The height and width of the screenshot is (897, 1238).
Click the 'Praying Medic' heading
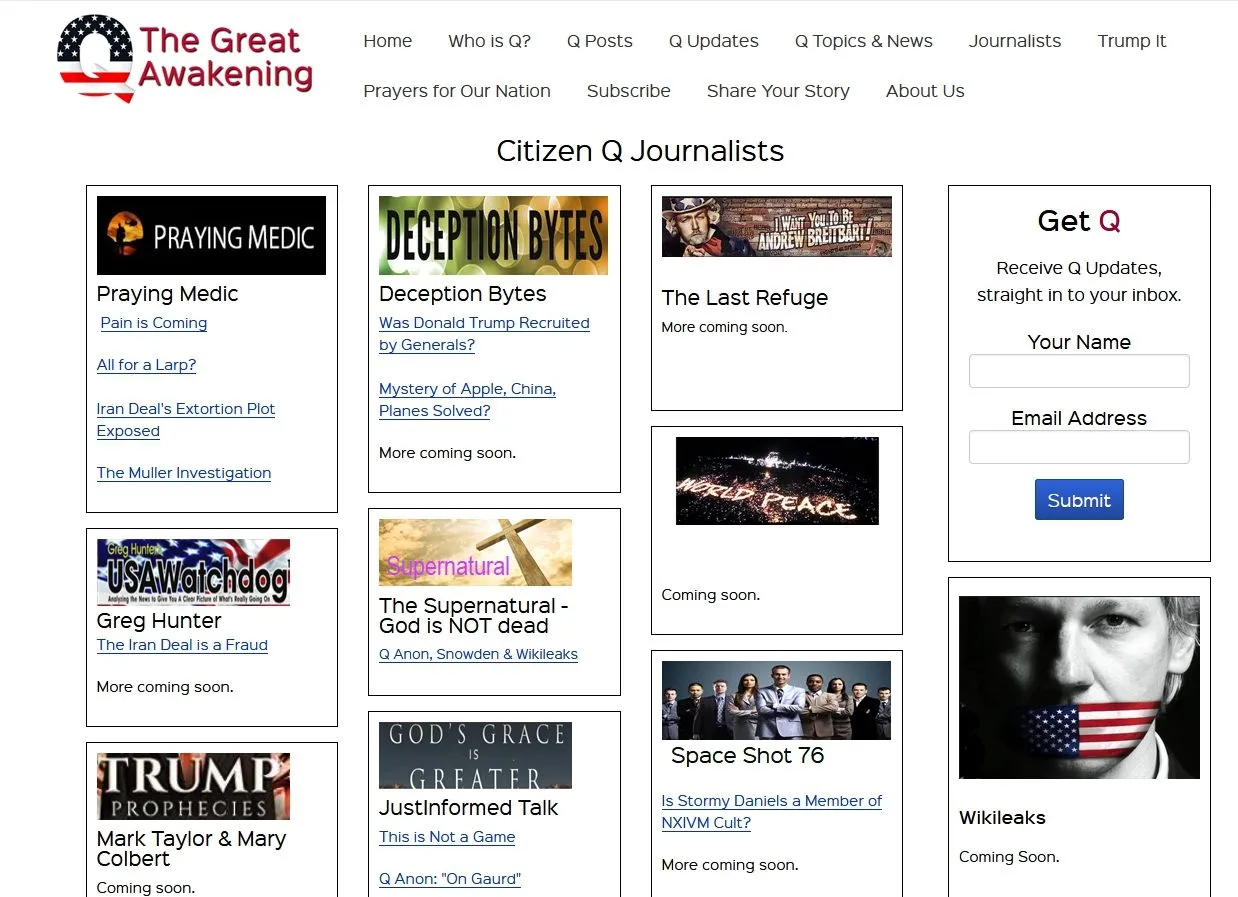point(168,294)
